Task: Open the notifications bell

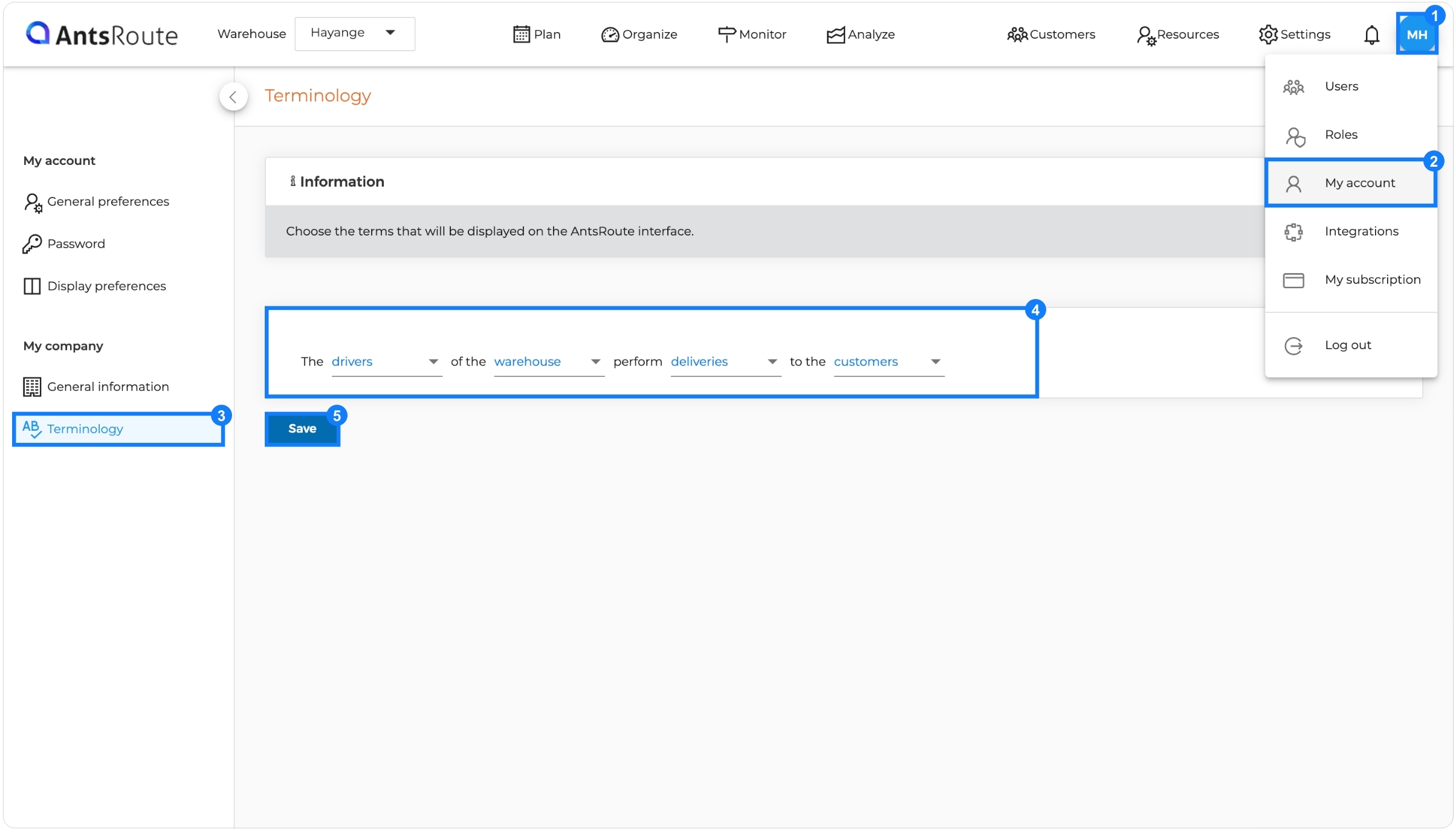Action: coord(1371,34)
